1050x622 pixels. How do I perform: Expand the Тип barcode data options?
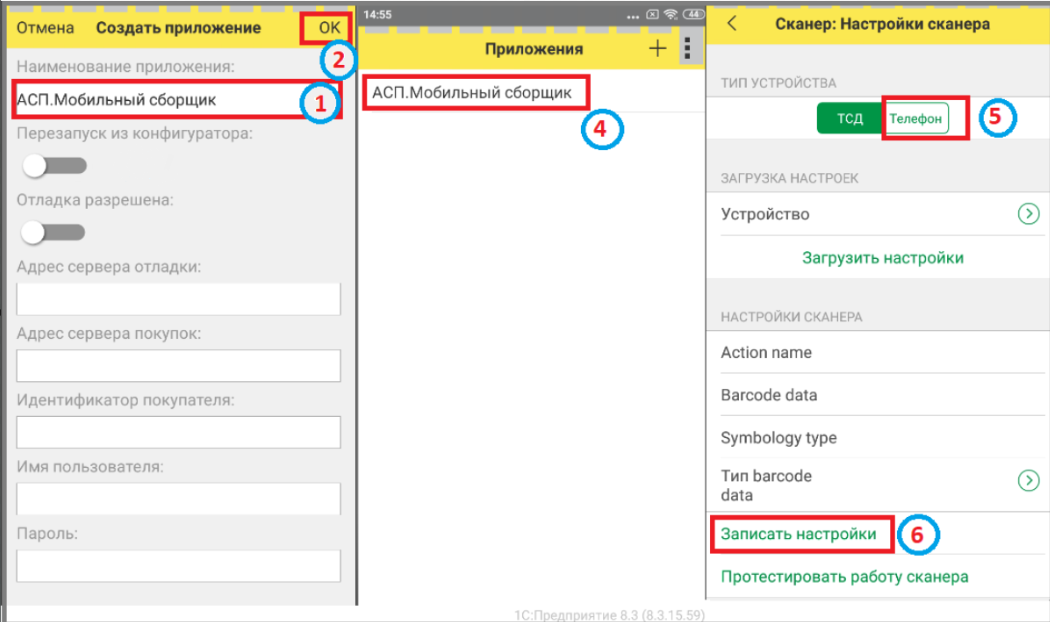pos(1029,480)
